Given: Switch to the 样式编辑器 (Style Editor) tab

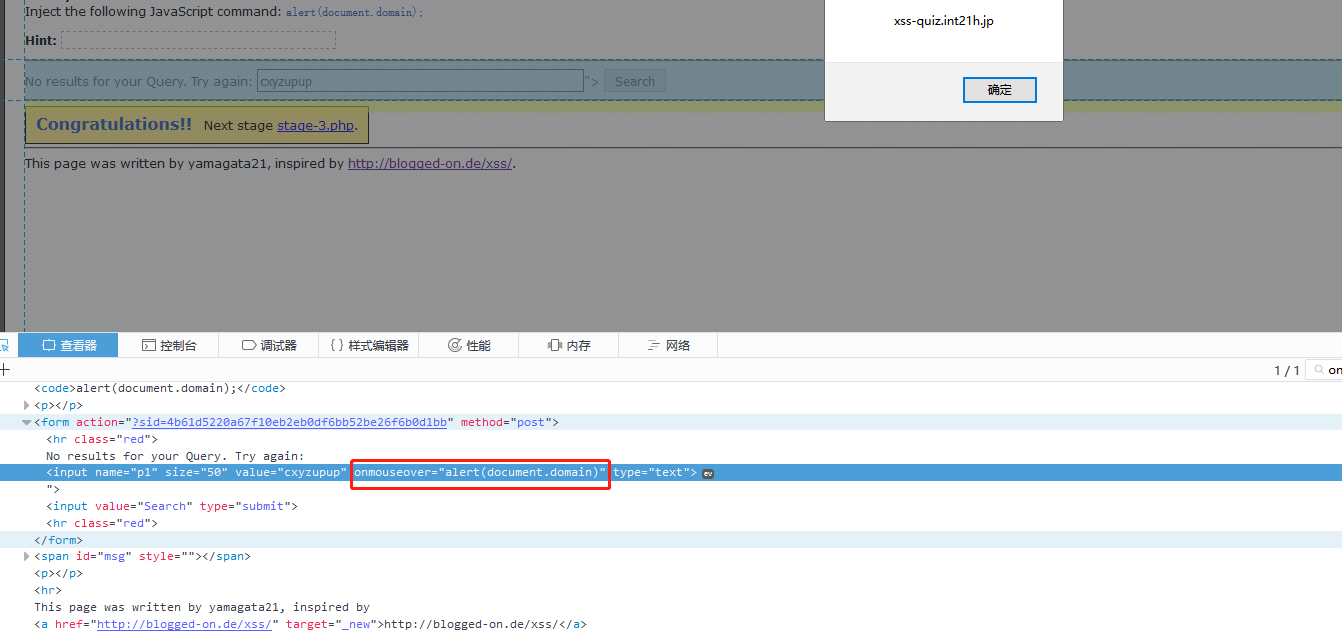Looking at the screenshot, I should click(x=368, y=344).
